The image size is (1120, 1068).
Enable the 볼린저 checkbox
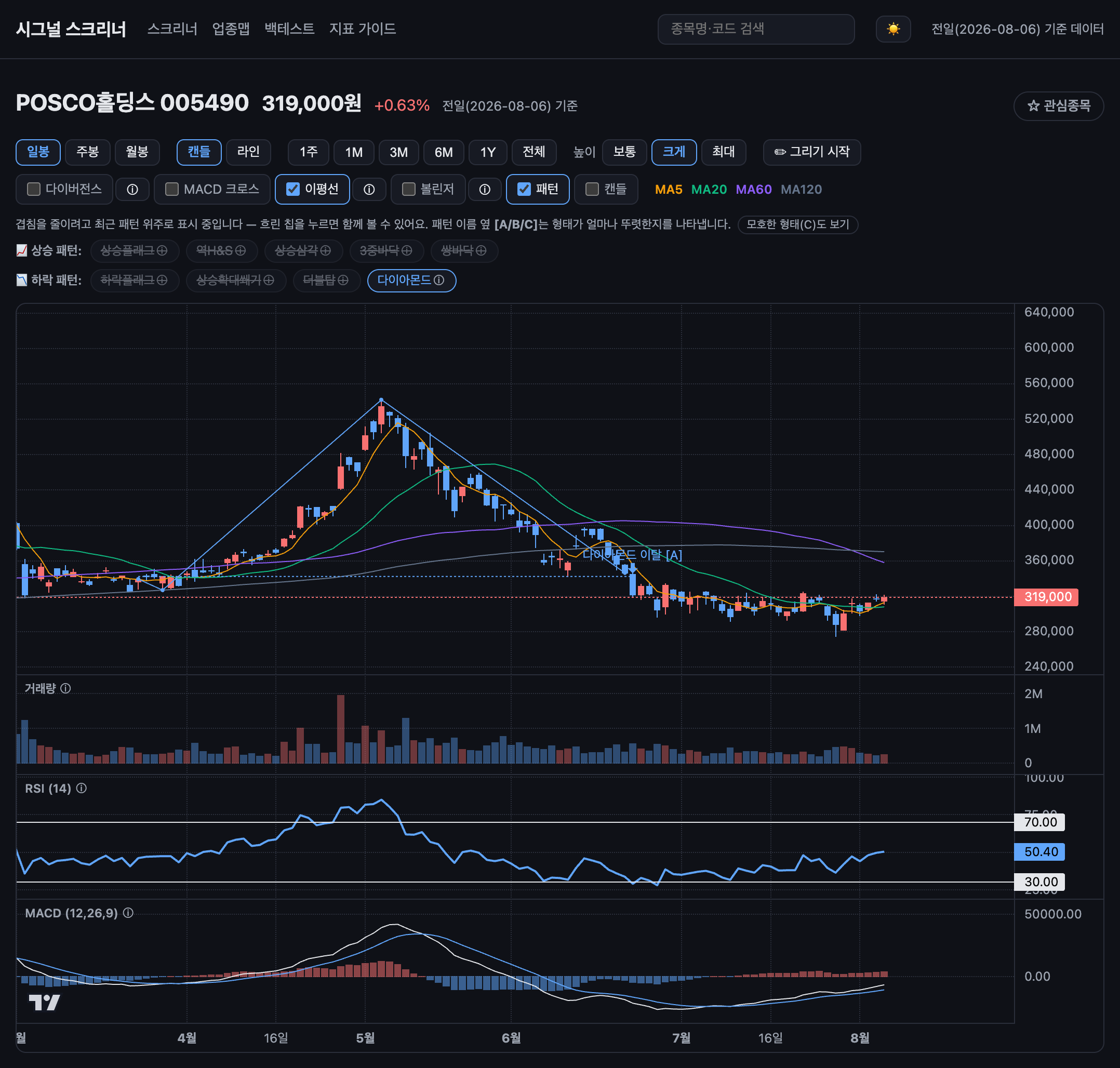[408, 189]
